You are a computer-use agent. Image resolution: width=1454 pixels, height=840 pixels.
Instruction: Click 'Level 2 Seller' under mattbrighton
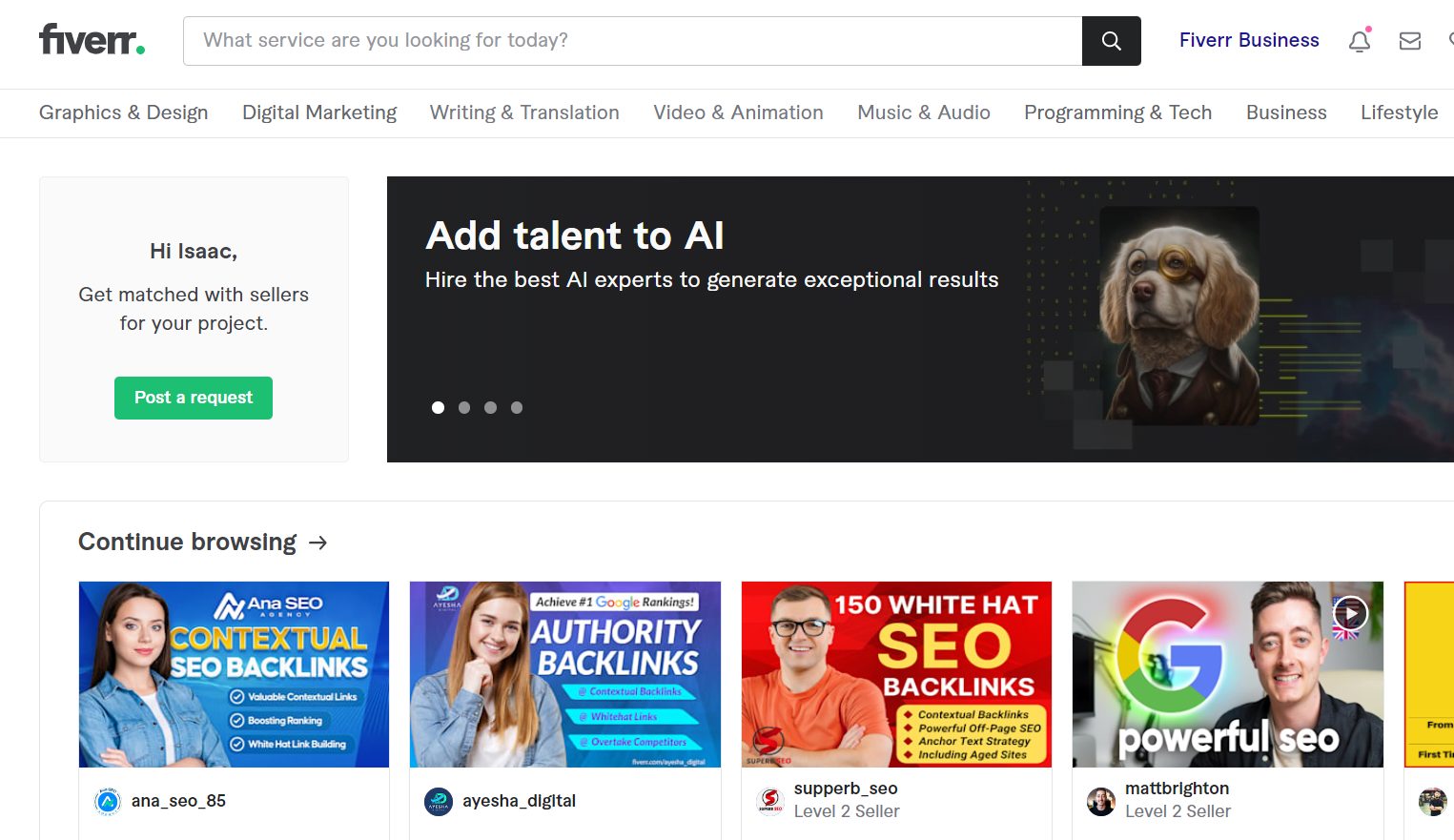pos(1178,811)
